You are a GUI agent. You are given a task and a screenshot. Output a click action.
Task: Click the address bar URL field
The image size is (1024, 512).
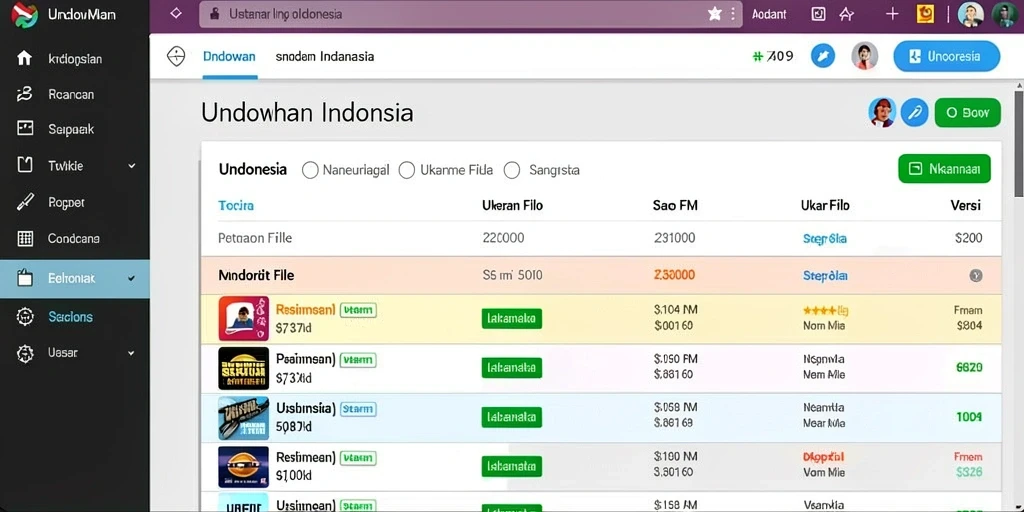(470, 14)
